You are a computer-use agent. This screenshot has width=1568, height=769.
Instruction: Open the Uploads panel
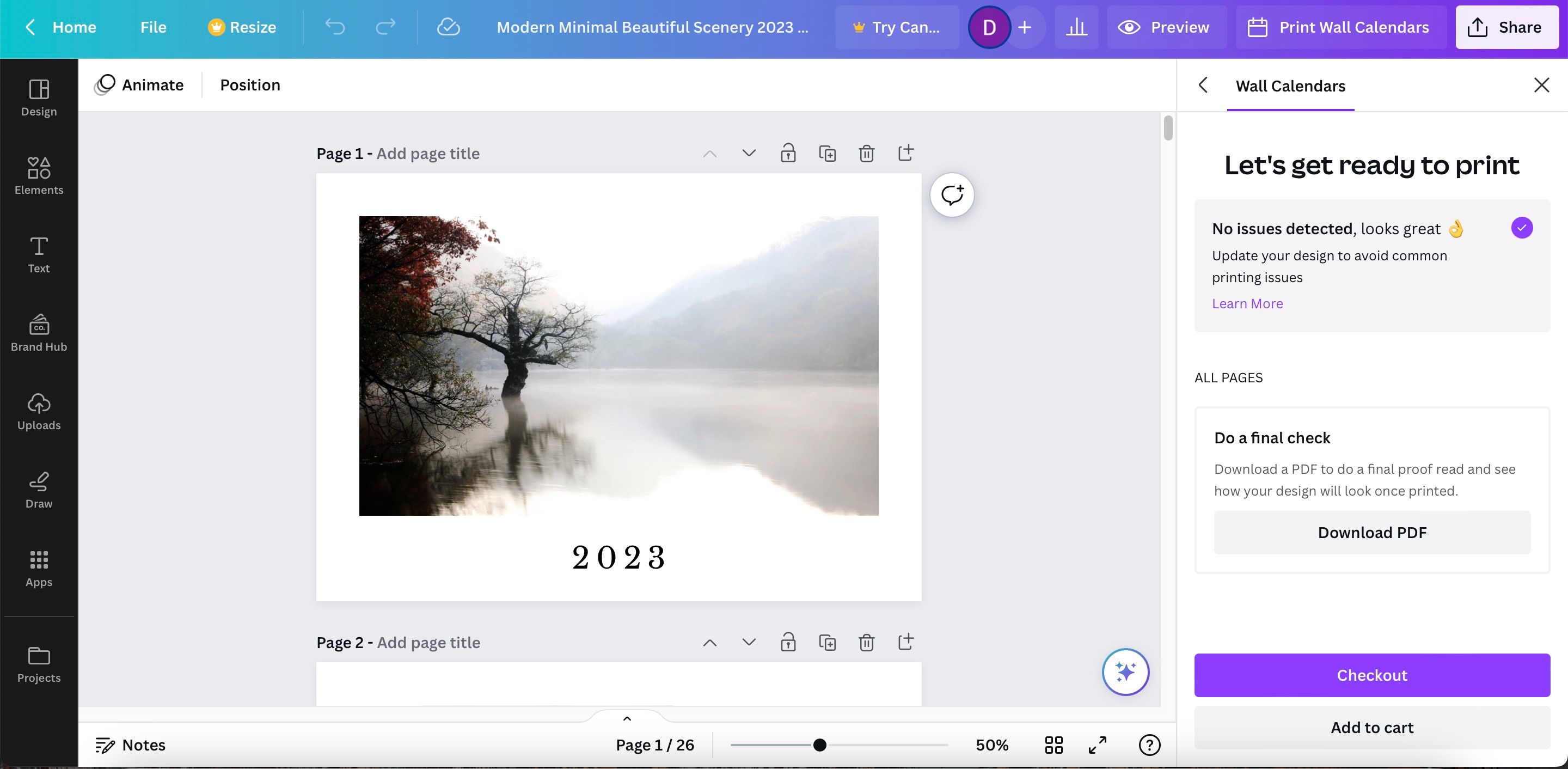click(38, 412)
